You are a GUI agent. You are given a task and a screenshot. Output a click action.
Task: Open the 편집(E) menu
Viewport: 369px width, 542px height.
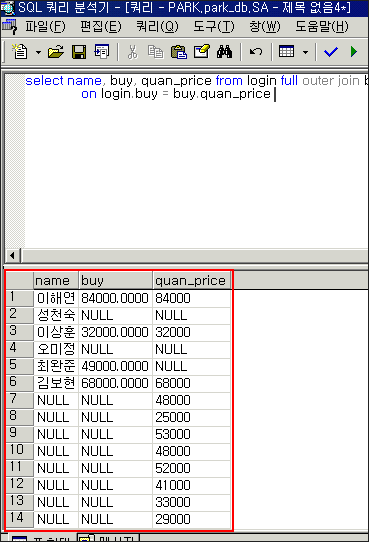click(101, 27)
